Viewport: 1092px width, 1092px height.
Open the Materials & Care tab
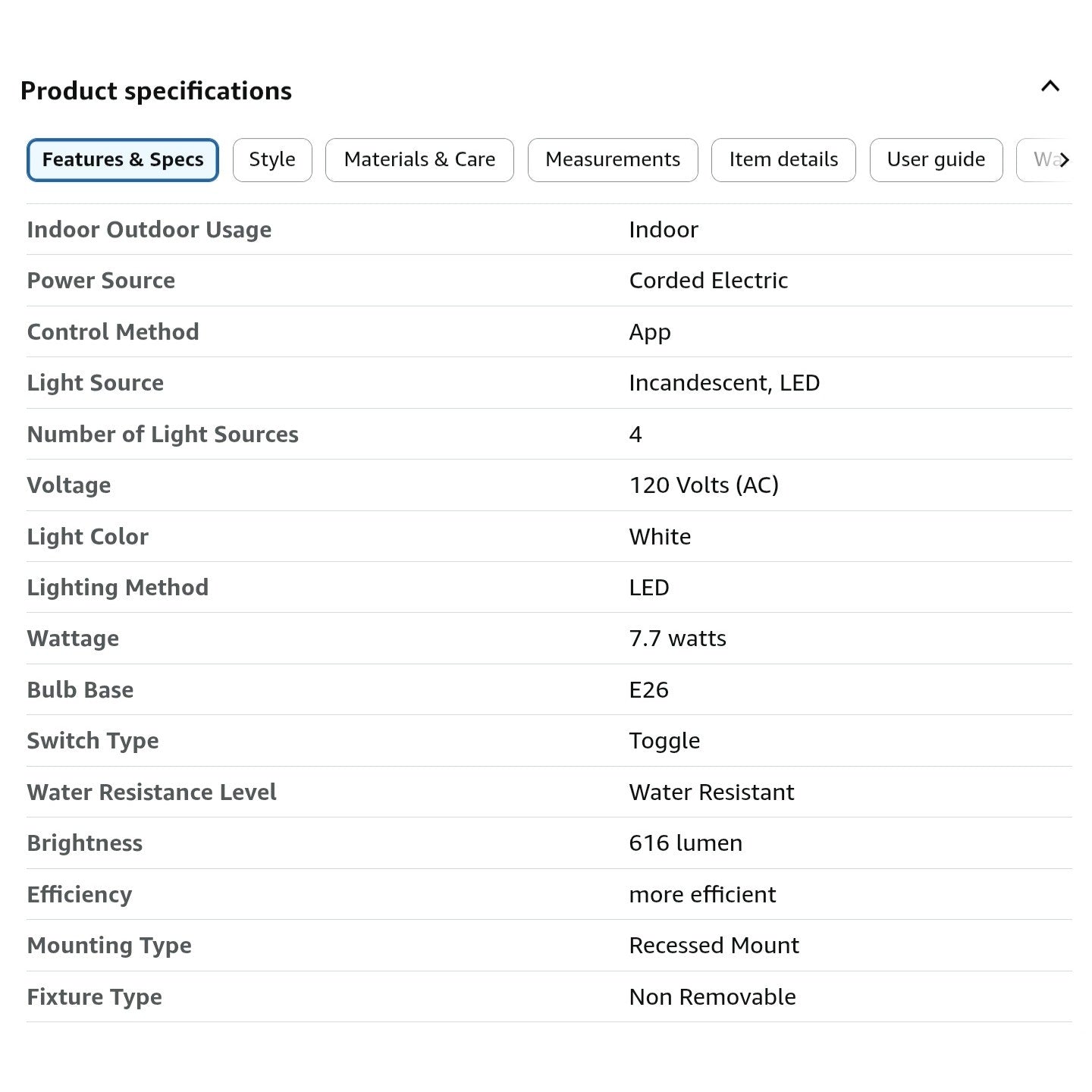[x=419, y=160]
